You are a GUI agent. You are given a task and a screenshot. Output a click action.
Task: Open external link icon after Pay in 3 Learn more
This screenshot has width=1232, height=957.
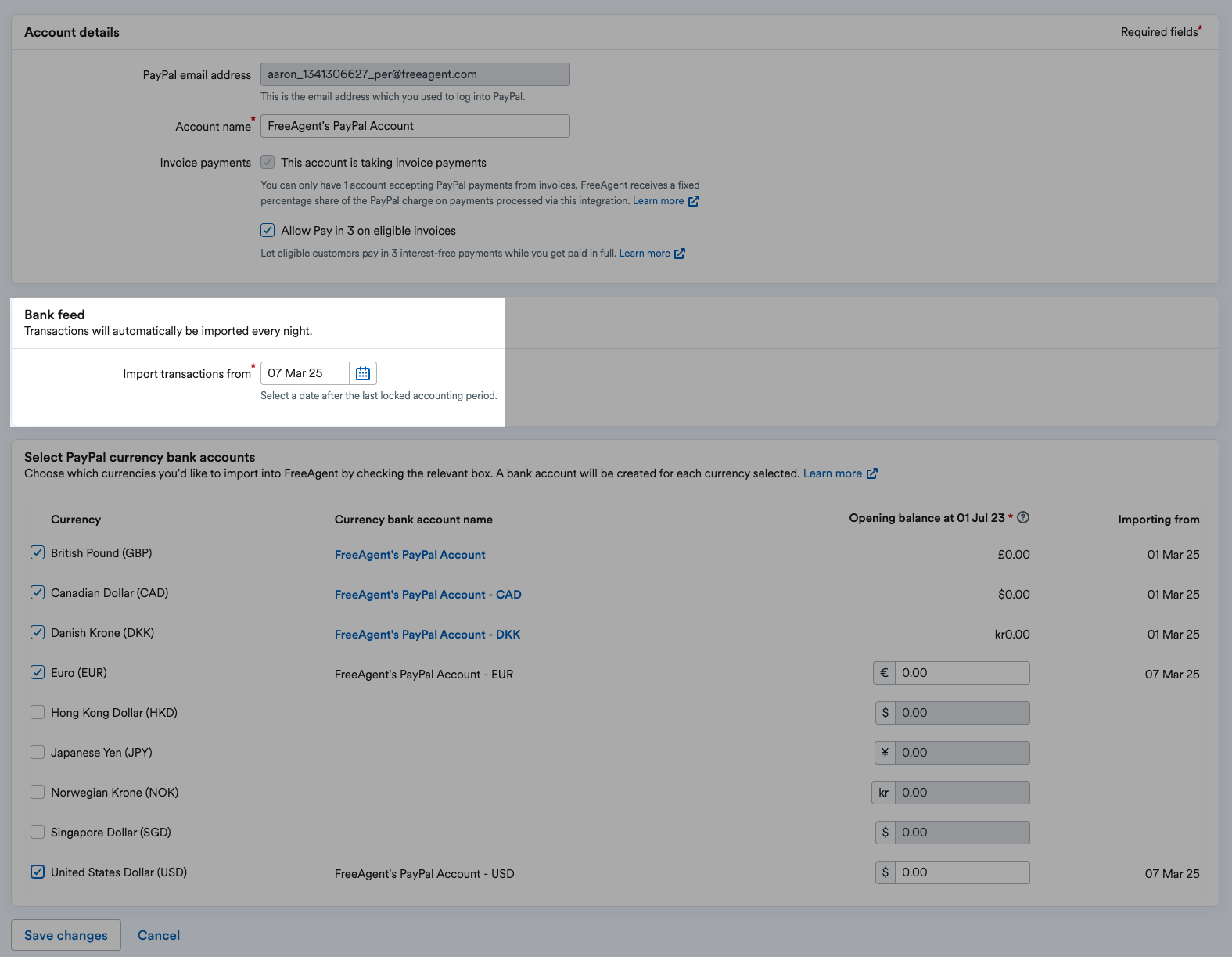[680, 254]
